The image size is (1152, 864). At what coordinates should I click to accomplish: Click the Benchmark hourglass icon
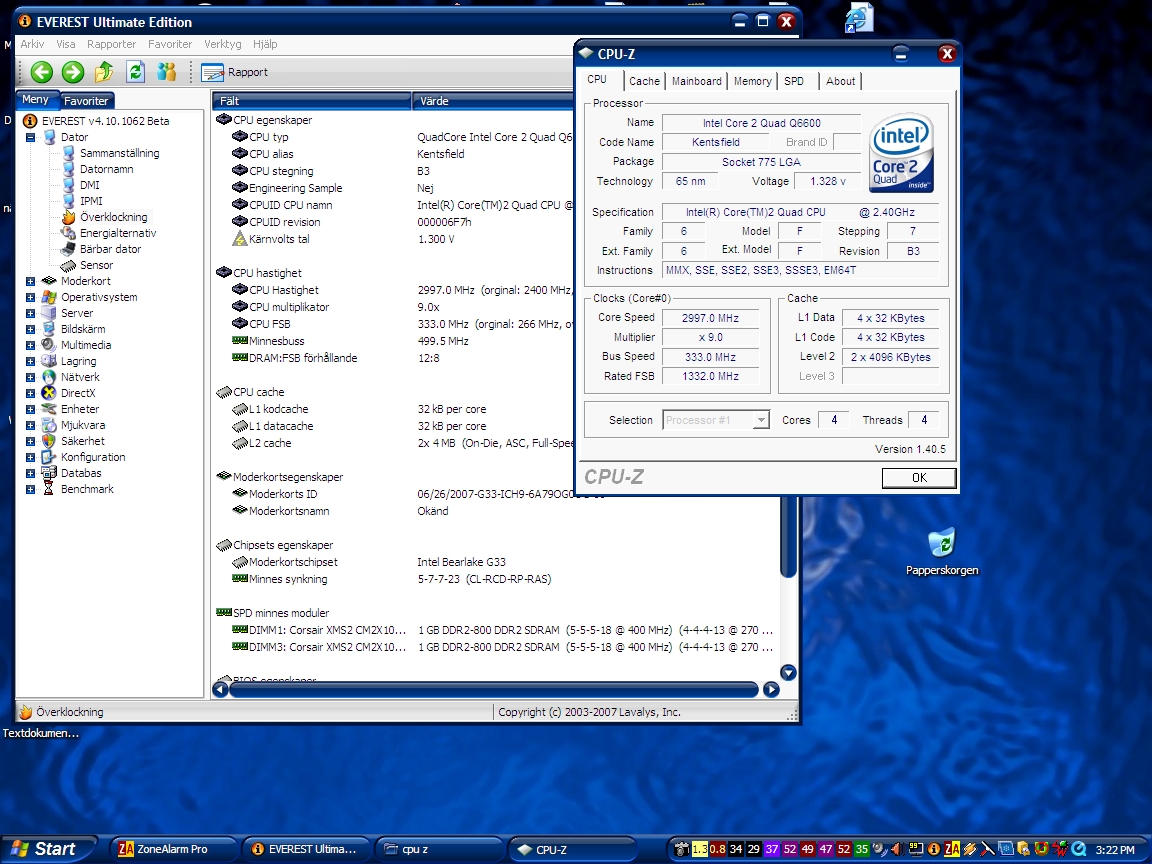coord(49,489)
